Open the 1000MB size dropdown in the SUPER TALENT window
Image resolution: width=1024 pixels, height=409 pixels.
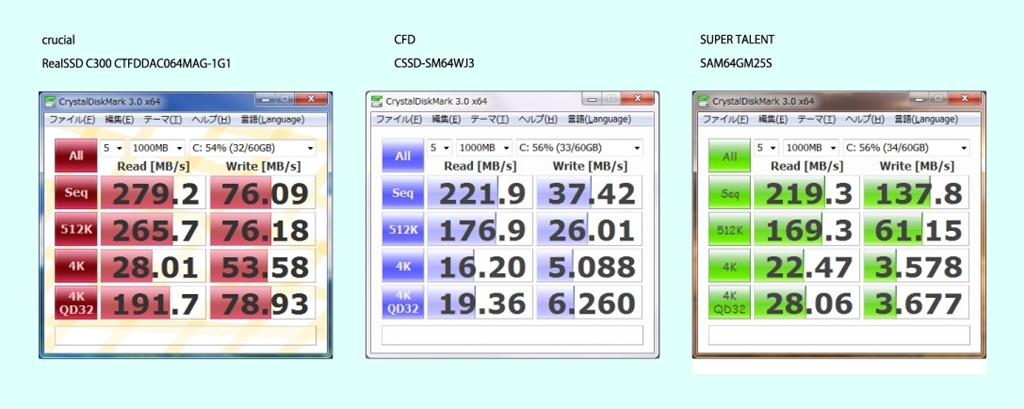[x=810, y=148]
